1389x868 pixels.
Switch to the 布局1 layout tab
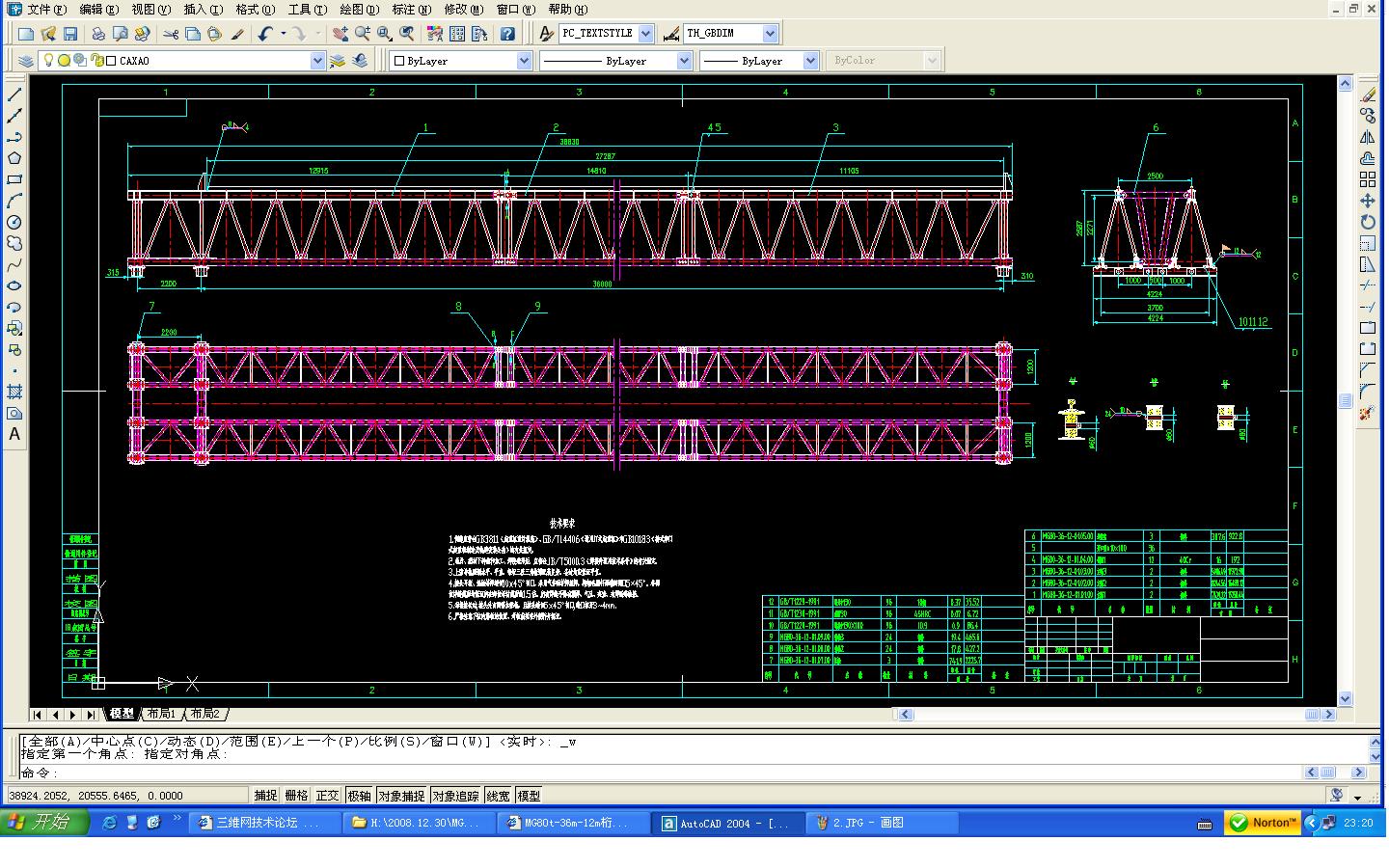tap(161, 715)
